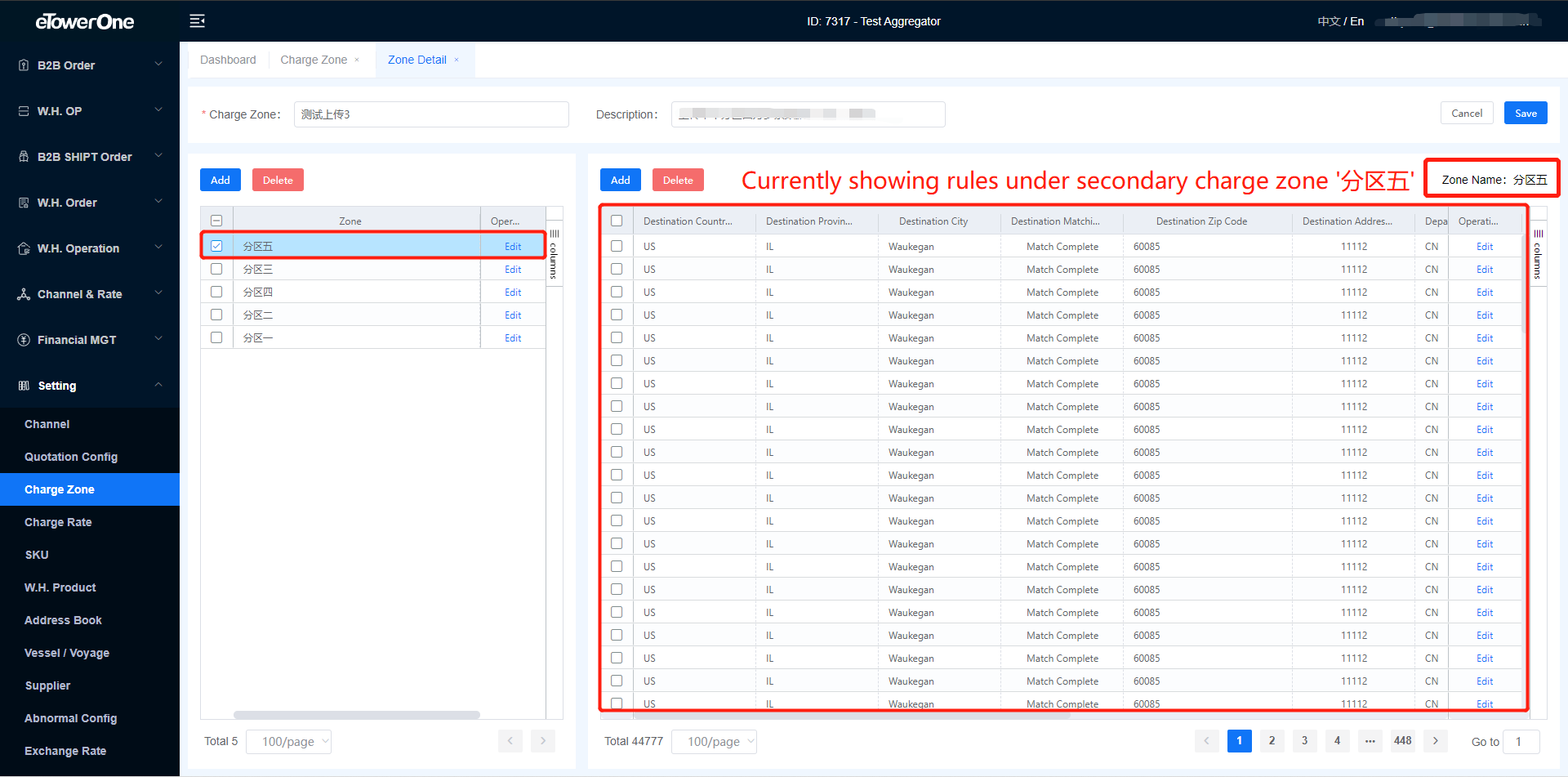Click Delete button above rules table

click(x=678, y=180)
